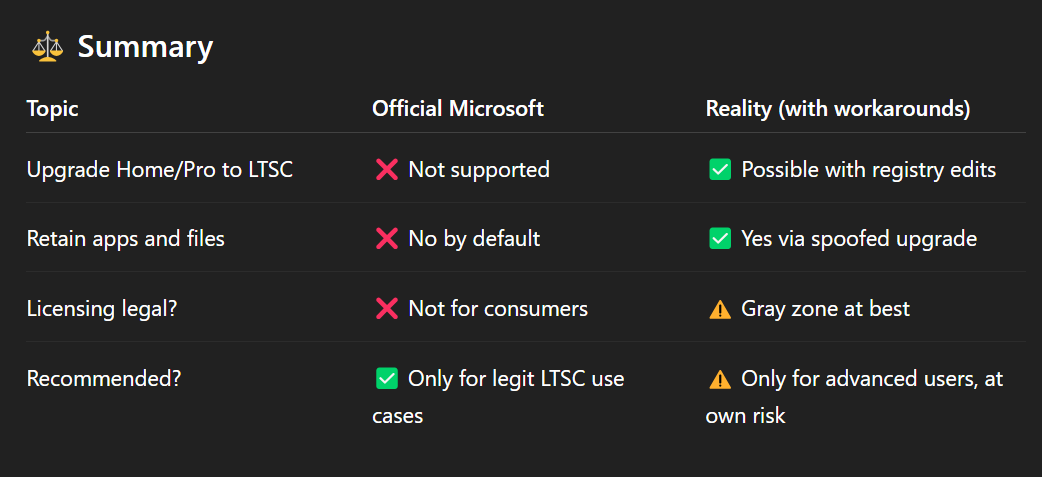The height and width of the screenshot is (477, 1042).
Task: Click warning triangle beside Only for advanced users
Action: point(720,379)
